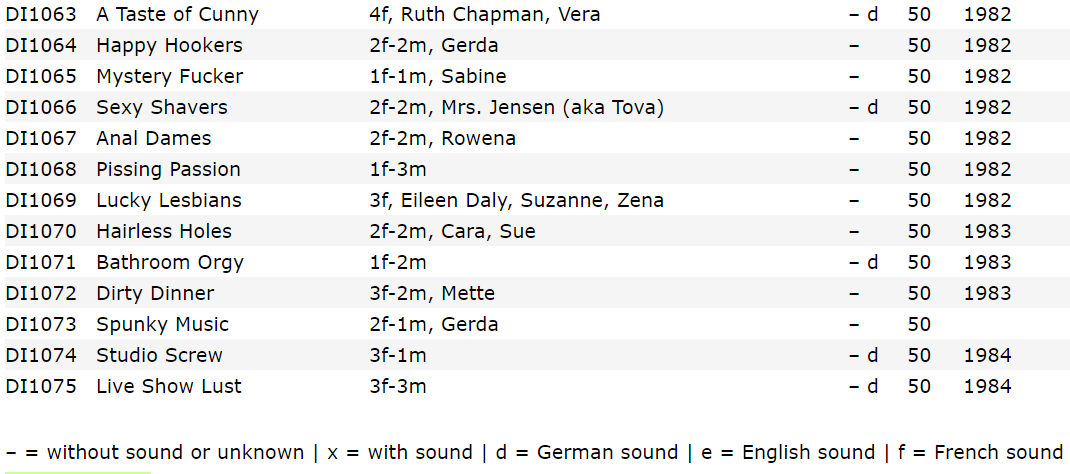Image resolution: width=1070 pixels, height=474 pixels.
Task: Select '2f-2m, Cara, Sue' cast cell
Action: tap(452, 231)
